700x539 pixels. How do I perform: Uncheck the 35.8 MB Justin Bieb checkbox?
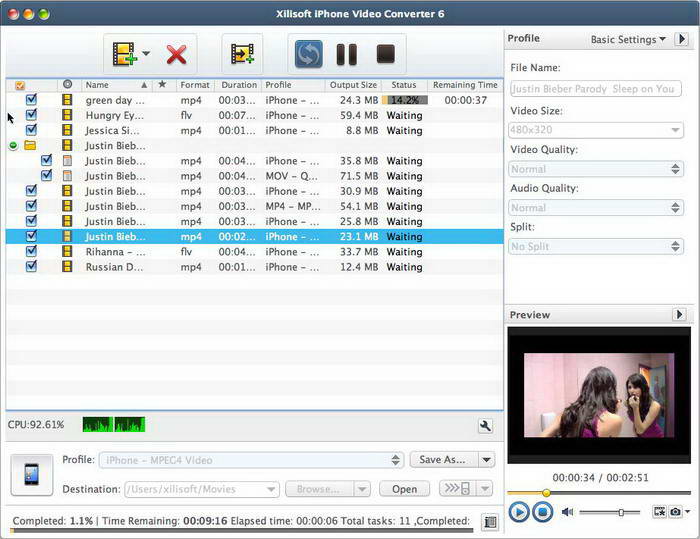[x=46, y=160]
